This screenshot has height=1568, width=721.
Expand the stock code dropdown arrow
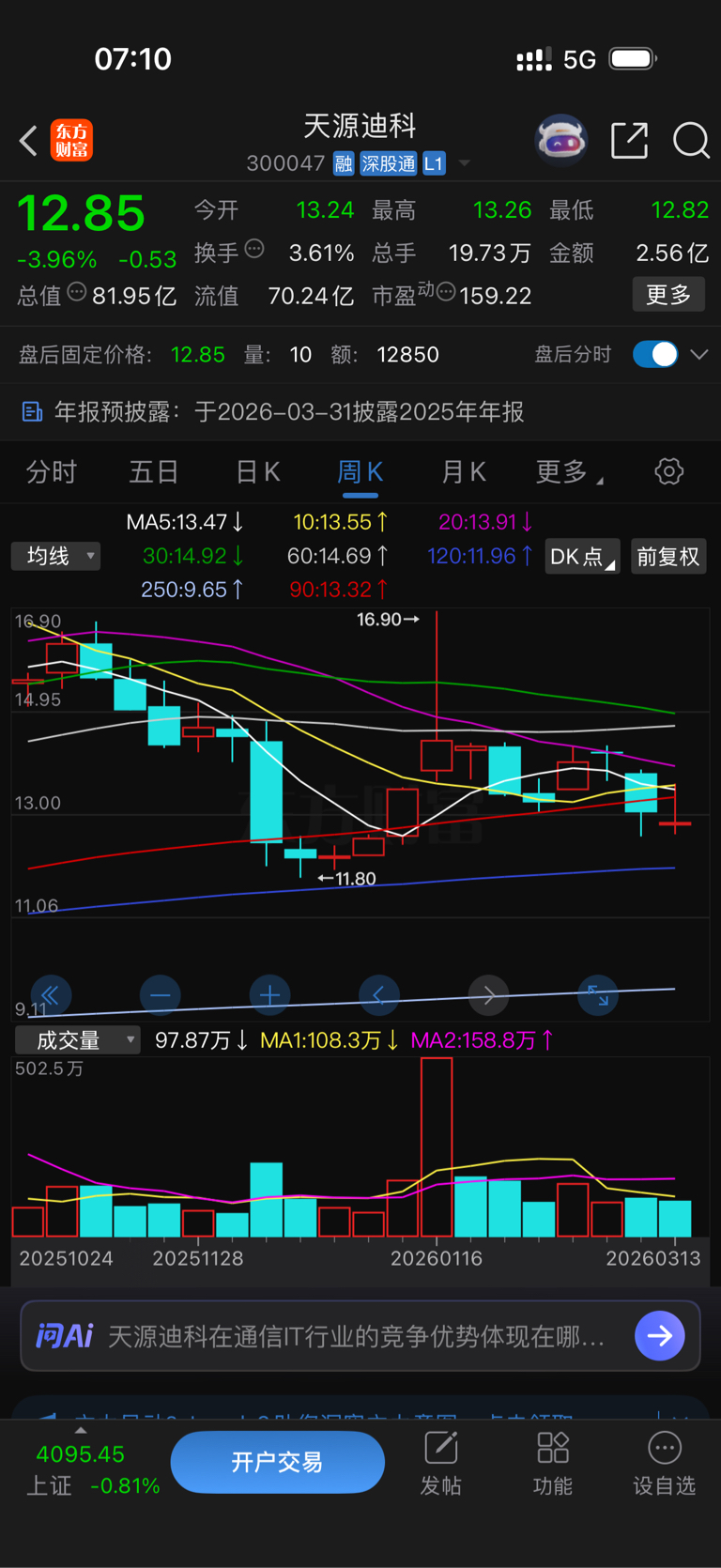pos(464,164)
